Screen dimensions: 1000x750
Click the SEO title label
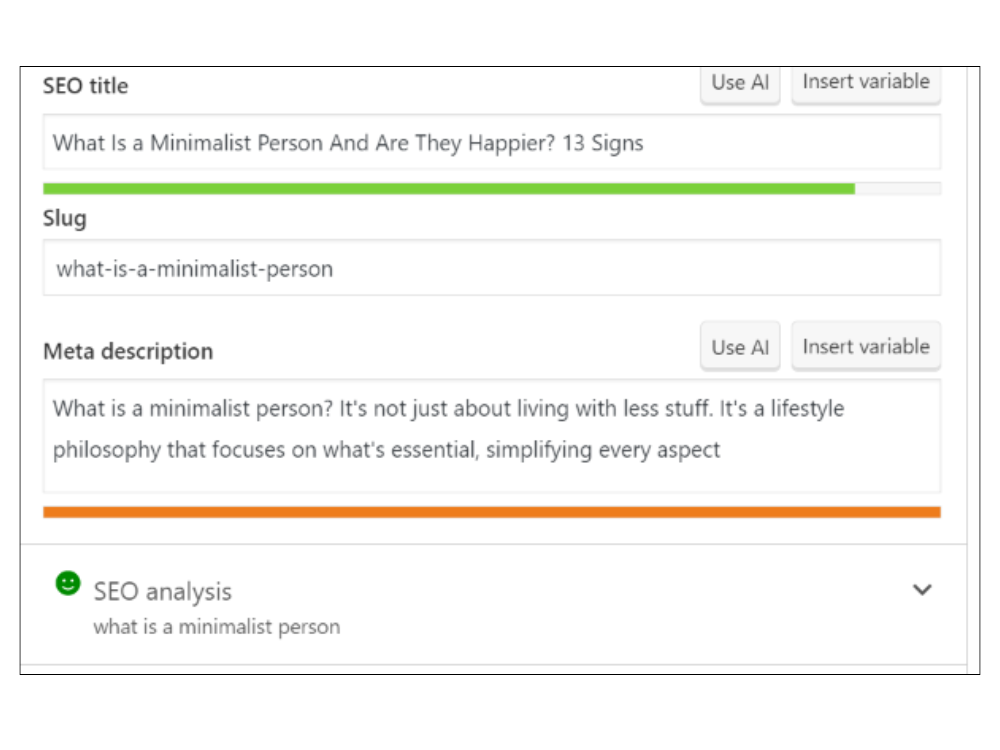(x=85, y=86)
